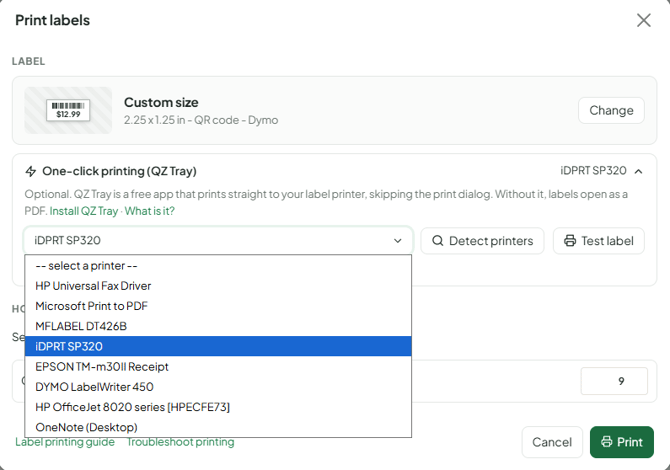Open the Label printing guide link
The height and width of the screenshot is (470, 670).
point(65,442)
